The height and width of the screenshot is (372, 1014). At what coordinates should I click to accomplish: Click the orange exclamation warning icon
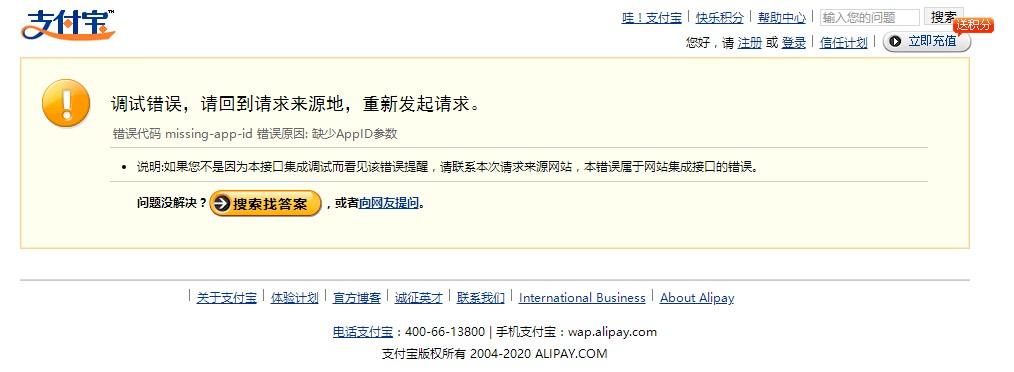(x=66, y=104)
